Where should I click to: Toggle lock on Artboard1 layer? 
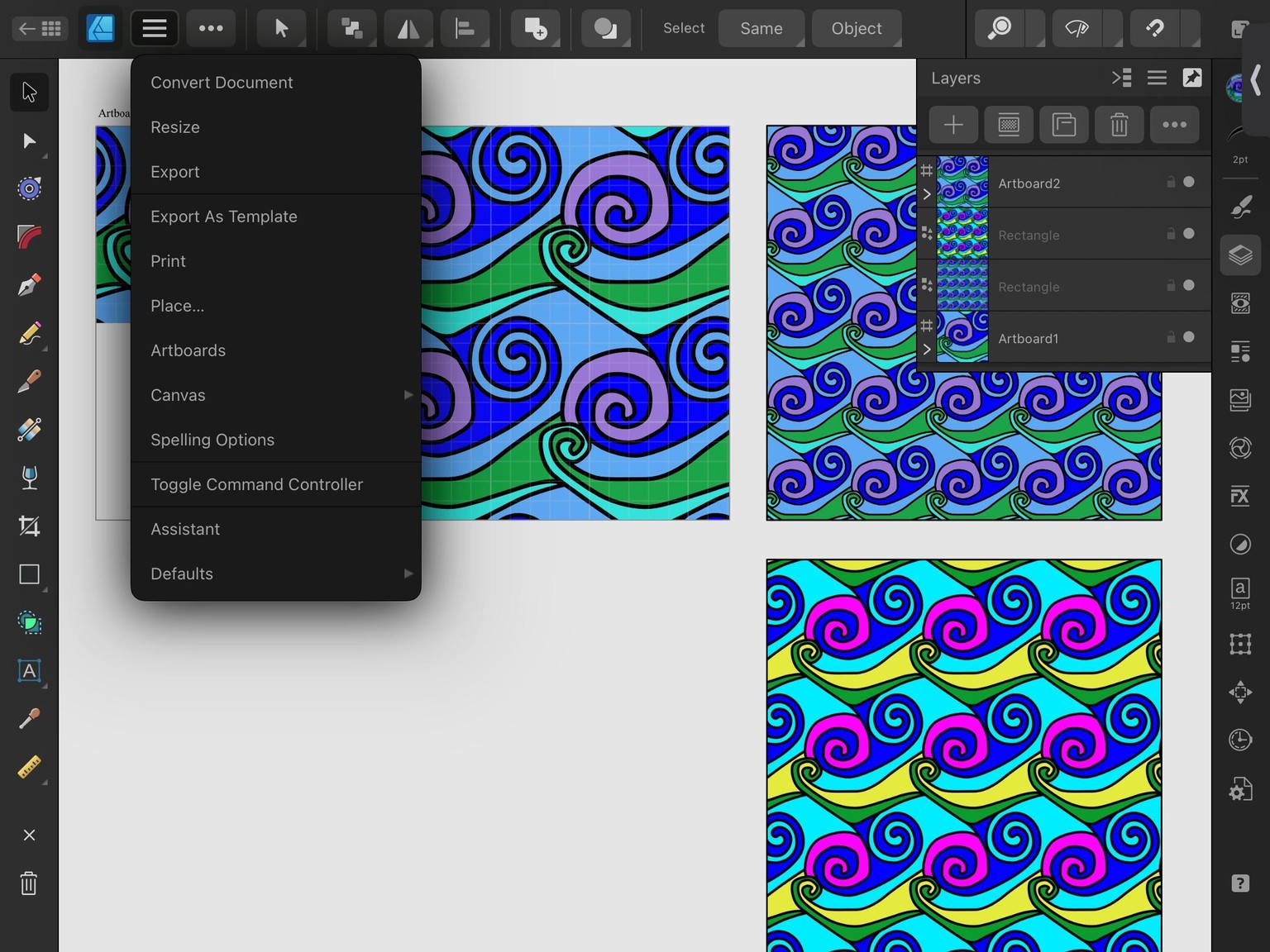[x=1171, y=337]
